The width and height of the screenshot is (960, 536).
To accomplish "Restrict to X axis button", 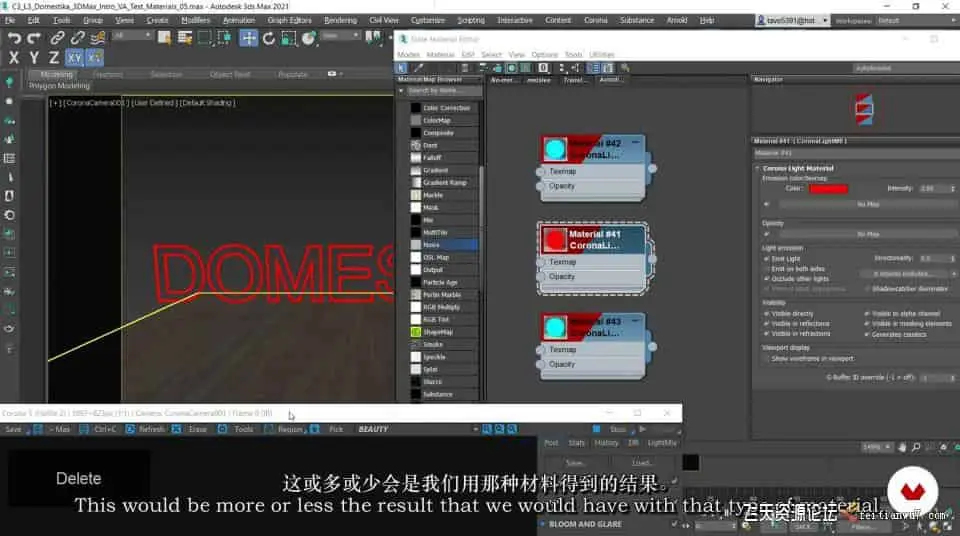I will click(x=13, y=58).
